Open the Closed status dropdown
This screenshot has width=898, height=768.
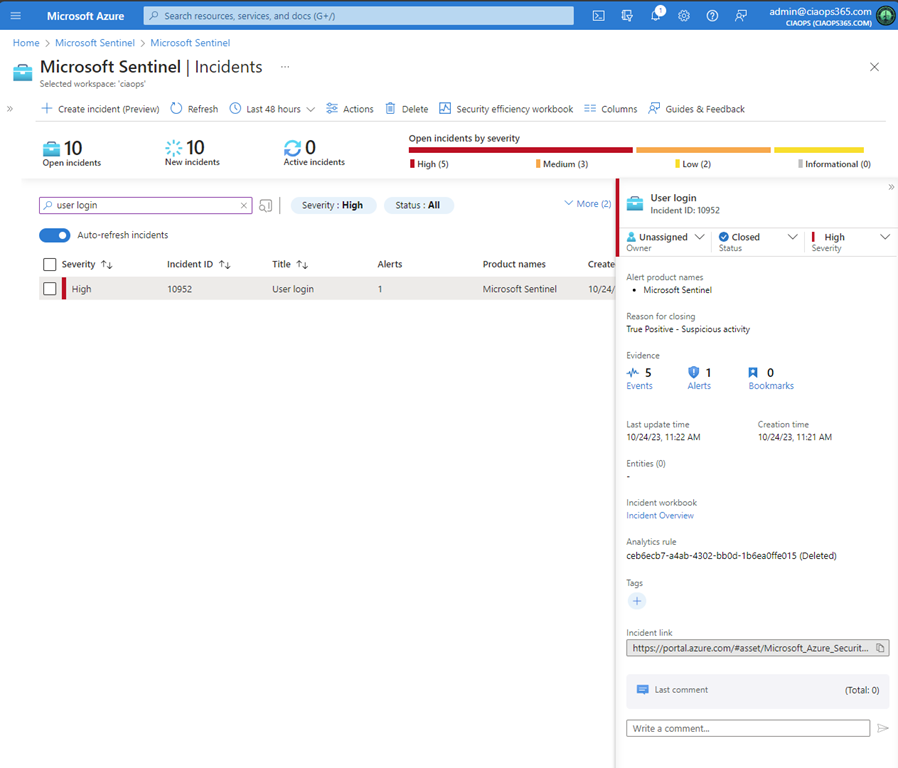759,237
